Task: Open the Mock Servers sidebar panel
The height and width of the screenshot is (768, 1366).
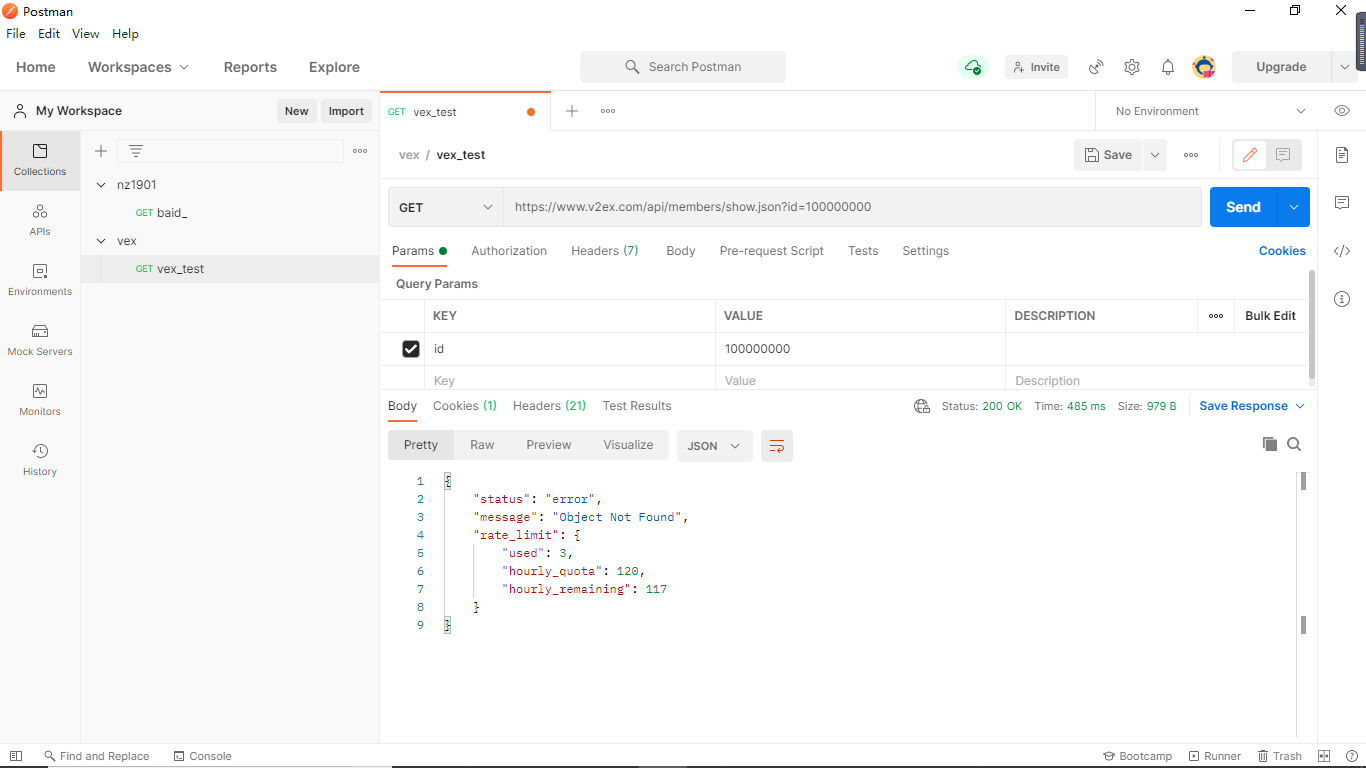Action: click(x=40, y=340)
